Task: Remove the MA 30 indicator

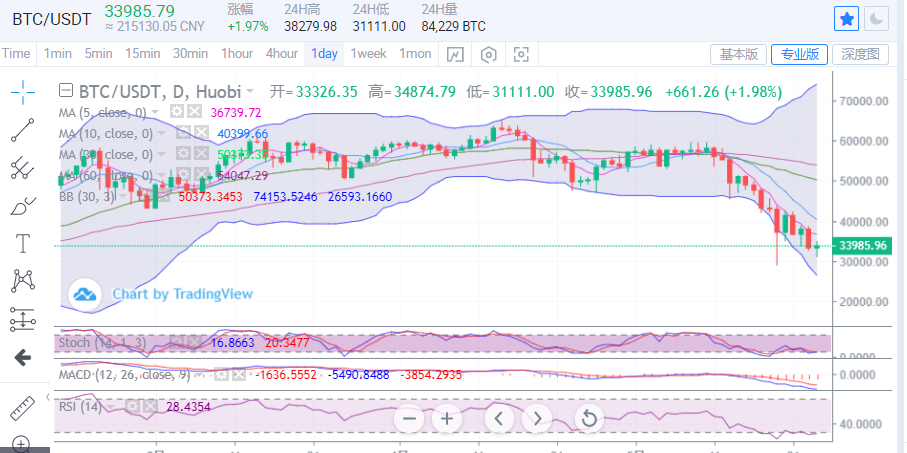Action: 201,154
